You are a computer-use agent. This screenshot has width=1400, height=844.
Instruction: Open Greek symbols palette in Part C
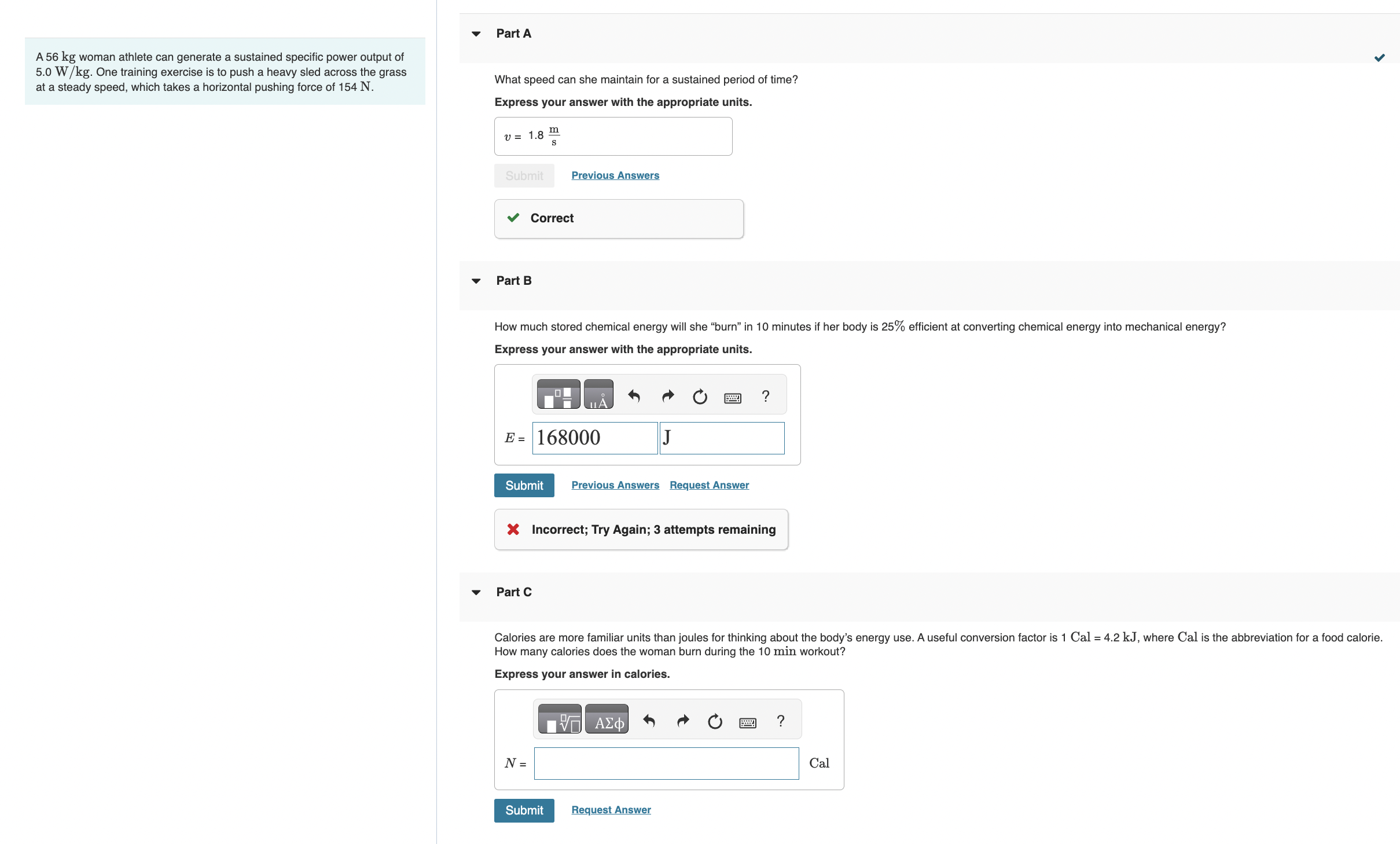click(607, 720)
